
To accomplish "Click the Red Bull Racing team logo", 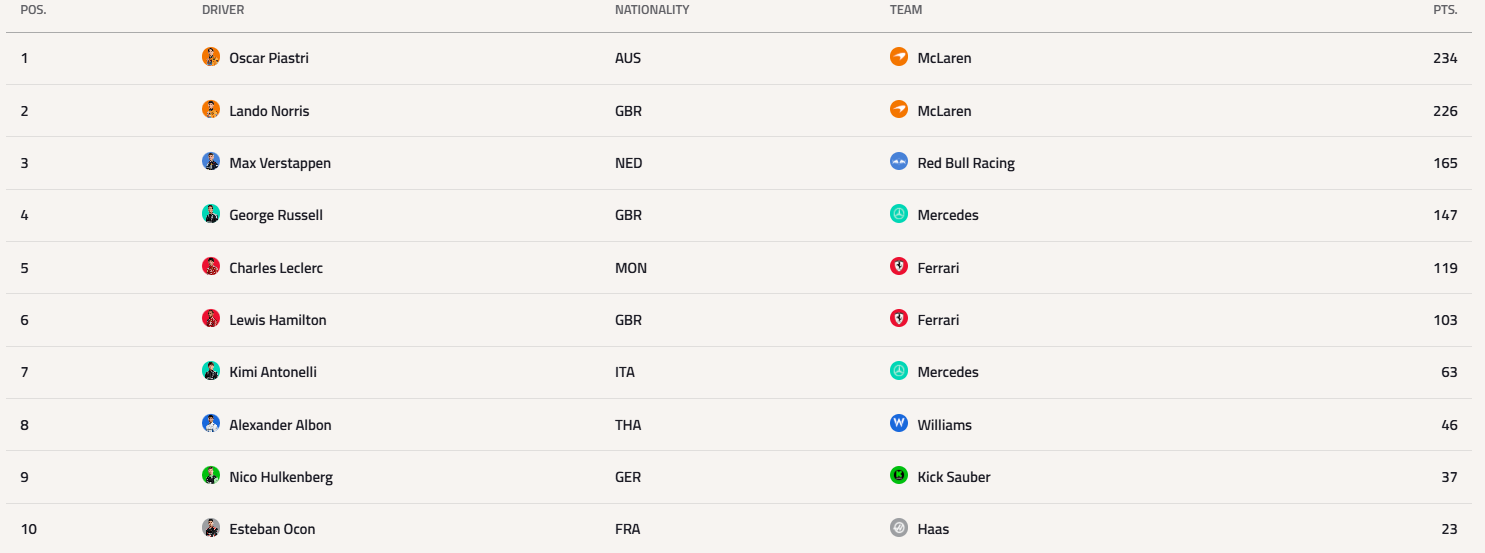I will point(899,162).
